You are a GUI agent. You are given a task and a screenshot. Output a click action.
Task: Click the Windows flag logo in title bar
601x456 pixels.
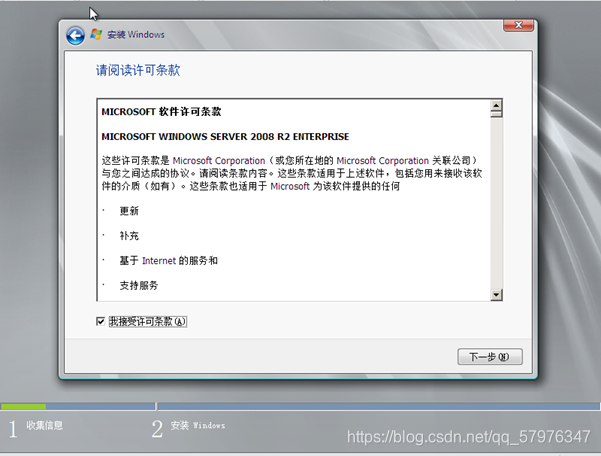click(96, 34)
